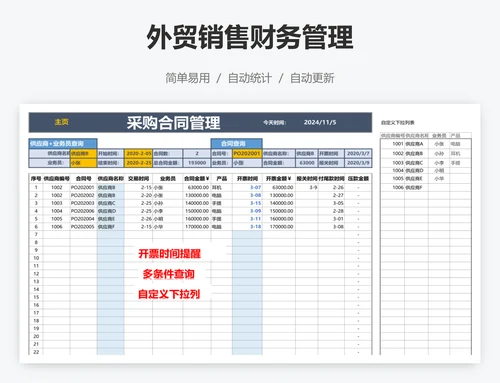Image resolution: width=500 pixels, height=383 pixels.
Task: Select today's date value 2024/11/5
Action: point(320,122)
